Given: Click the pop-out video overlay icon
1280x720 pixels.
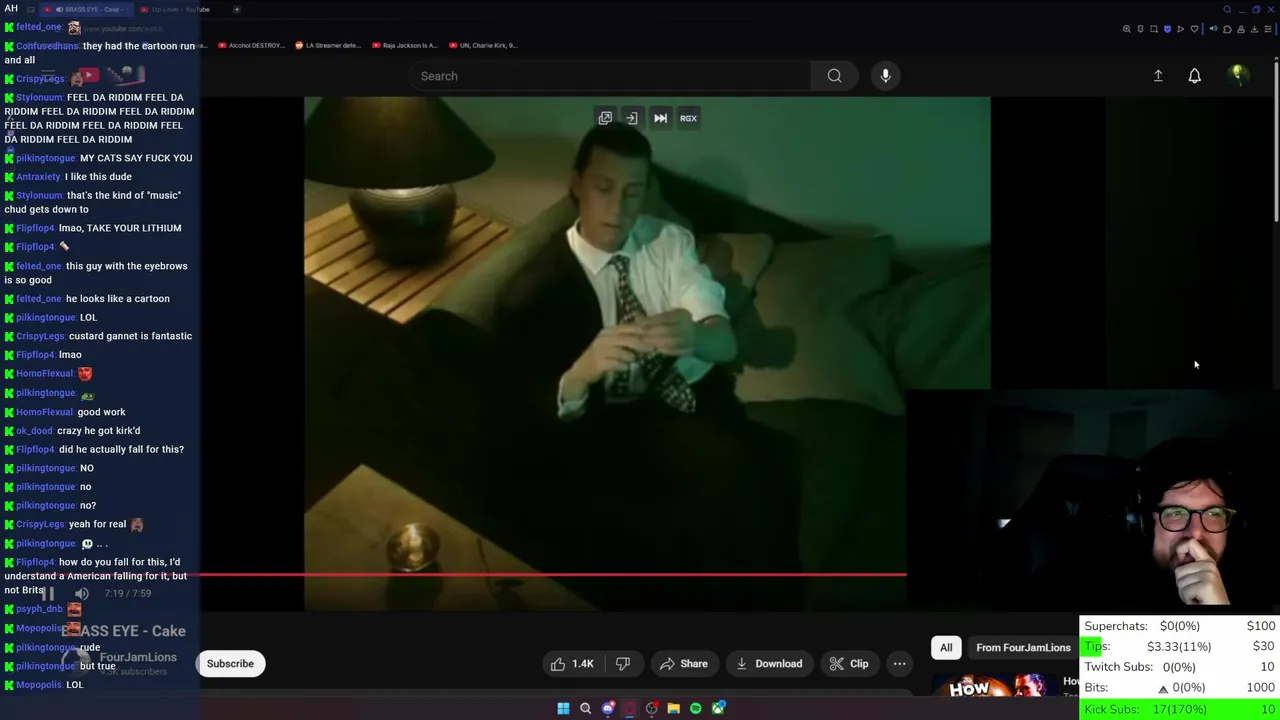Looking at the screenshot, I should click(605, 118).
